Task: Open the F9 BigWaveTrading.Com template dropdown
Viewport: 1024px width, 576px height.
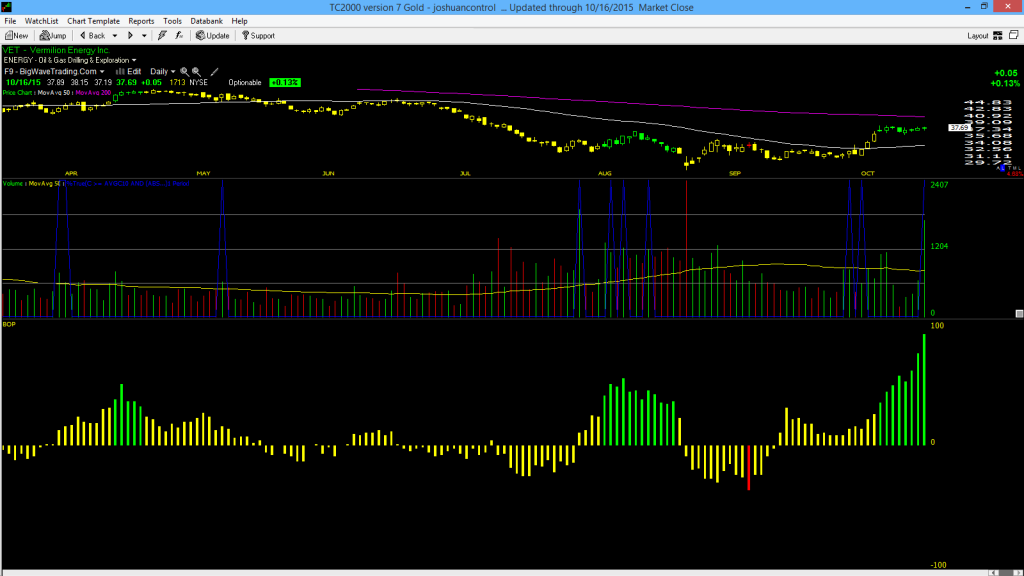Action: click(x=54, y=71)
